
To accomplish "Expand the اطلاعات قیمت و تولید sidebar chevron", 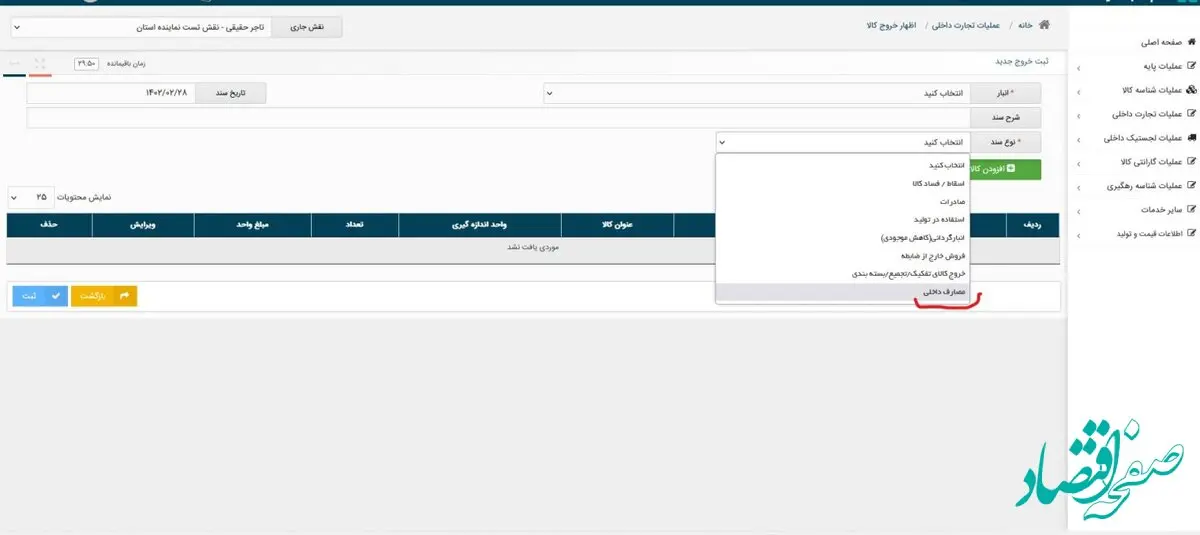I will click(x=1078, y=235).
